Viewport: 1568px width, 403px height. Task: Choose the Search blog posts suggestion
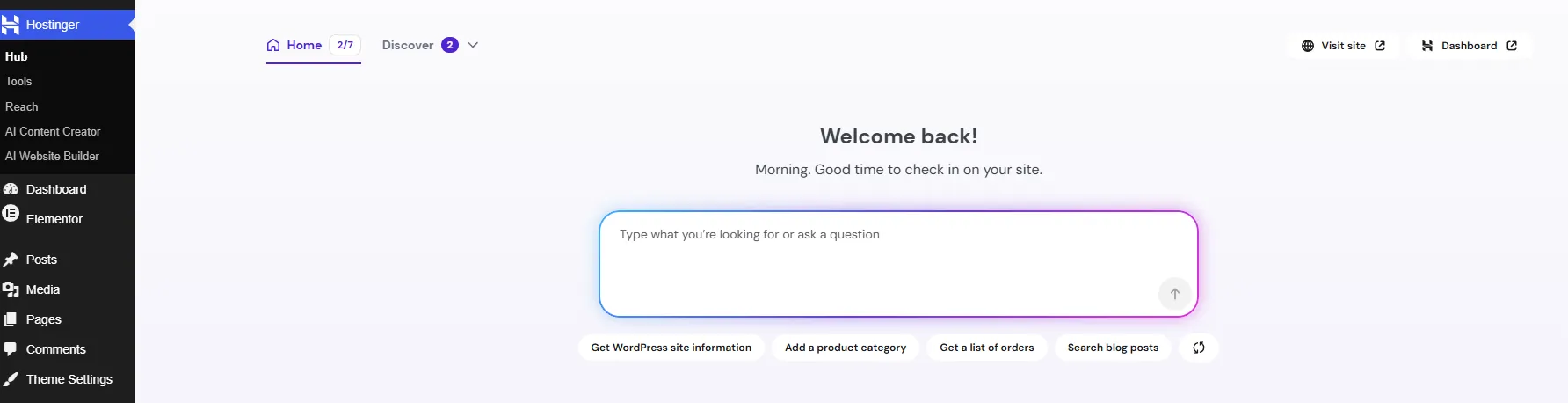[1113, 348]
